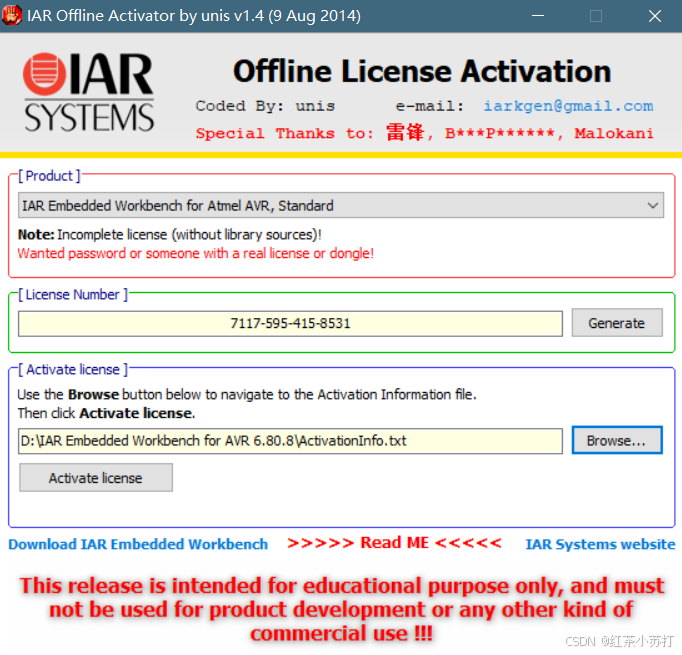
Task: Click the '[ Activate license ]' group label
Action: click(x=73, y=370)
